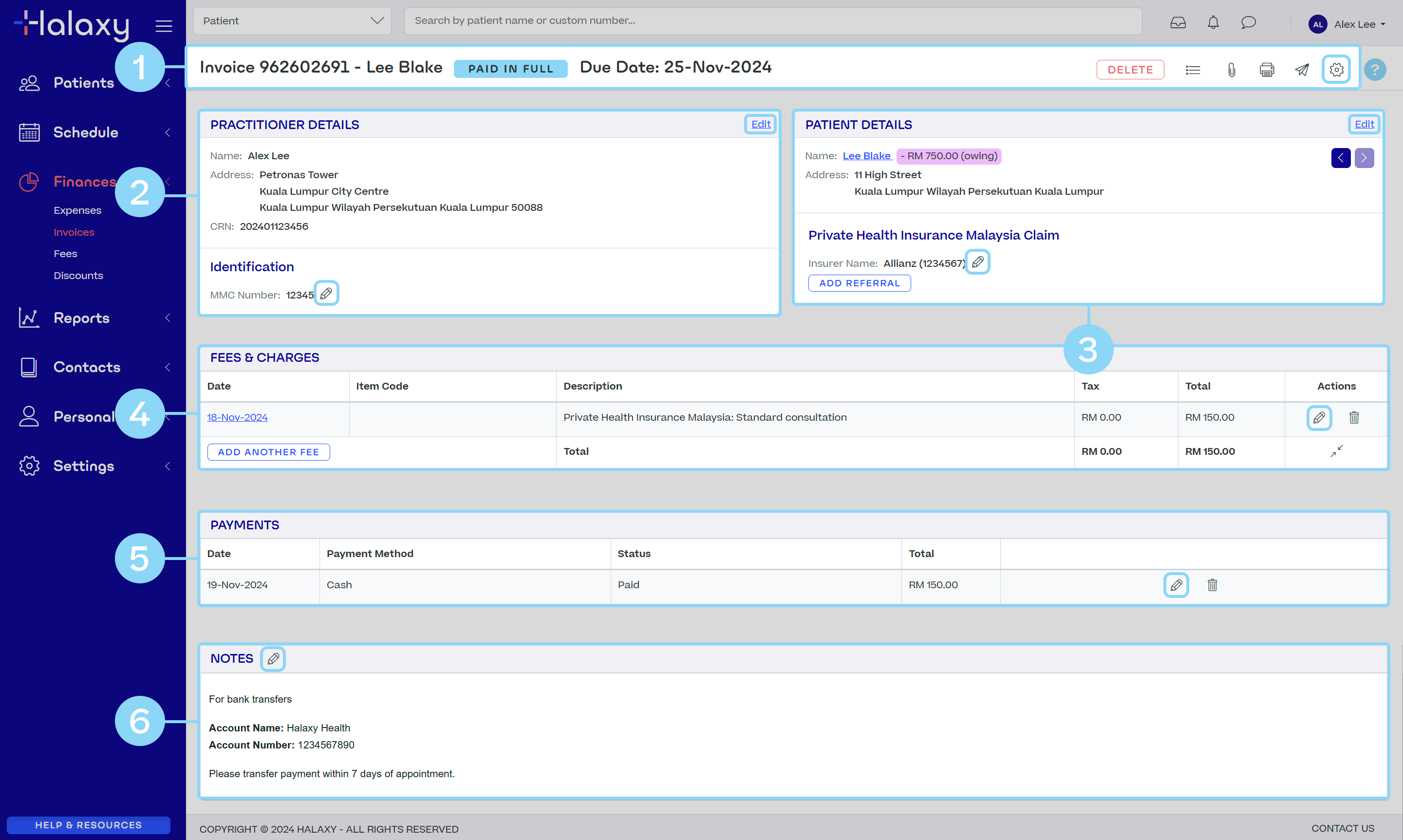Open the Reports sidebar section
Viewport: 1403px width, 840px height.
pyautogui.click(x=81, y=318)
